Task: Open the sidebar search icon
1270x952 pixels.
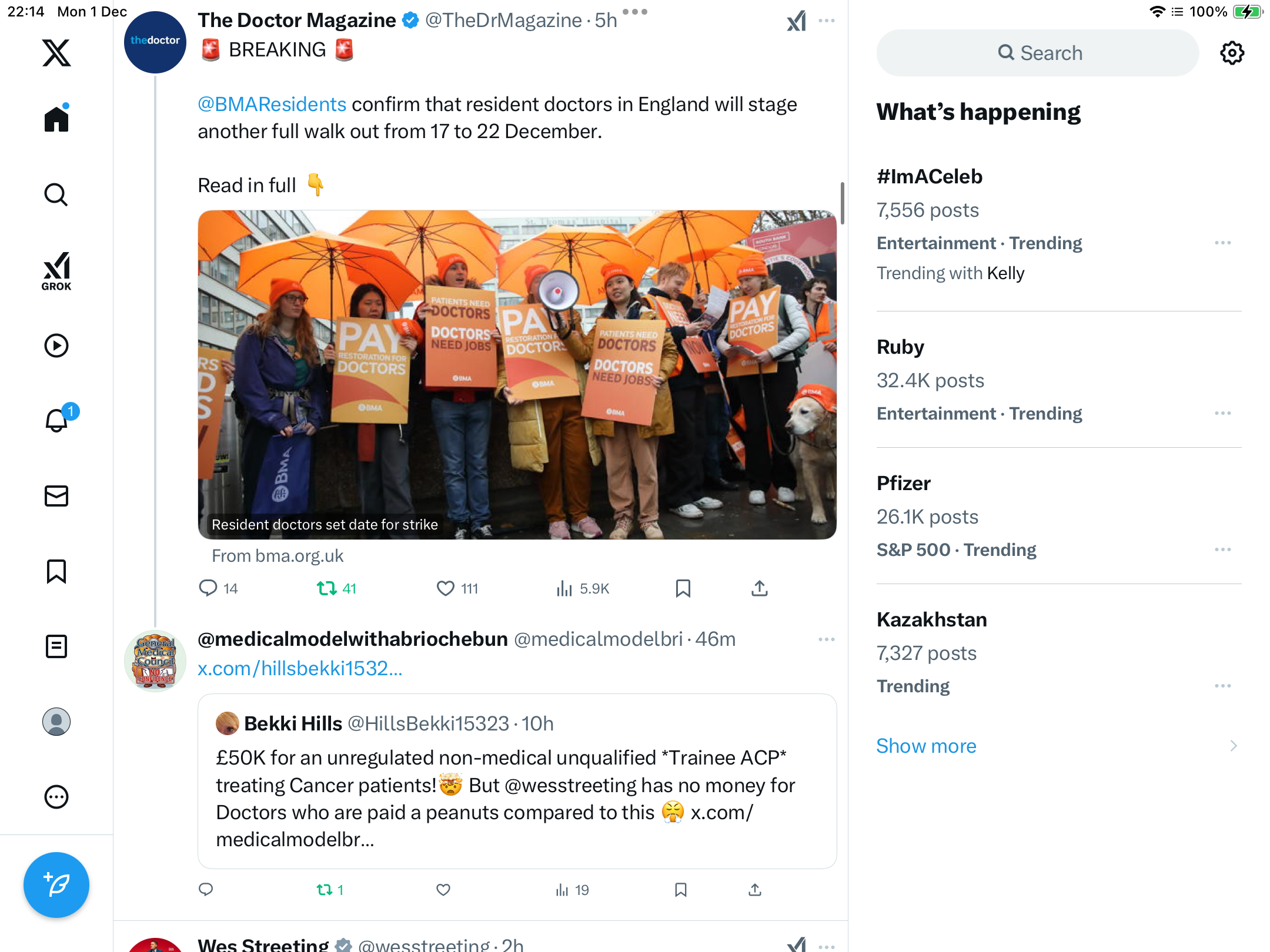Action: pos(56,195)
